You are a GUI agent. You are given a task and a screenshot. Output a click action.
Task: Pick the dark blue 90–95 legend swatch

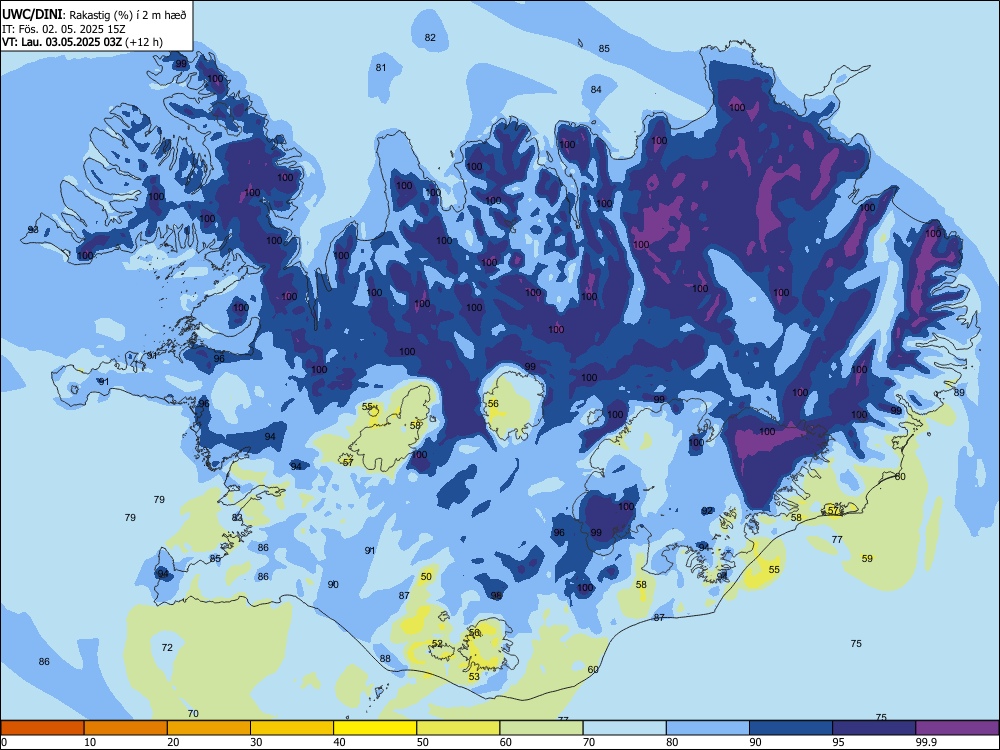791,728
